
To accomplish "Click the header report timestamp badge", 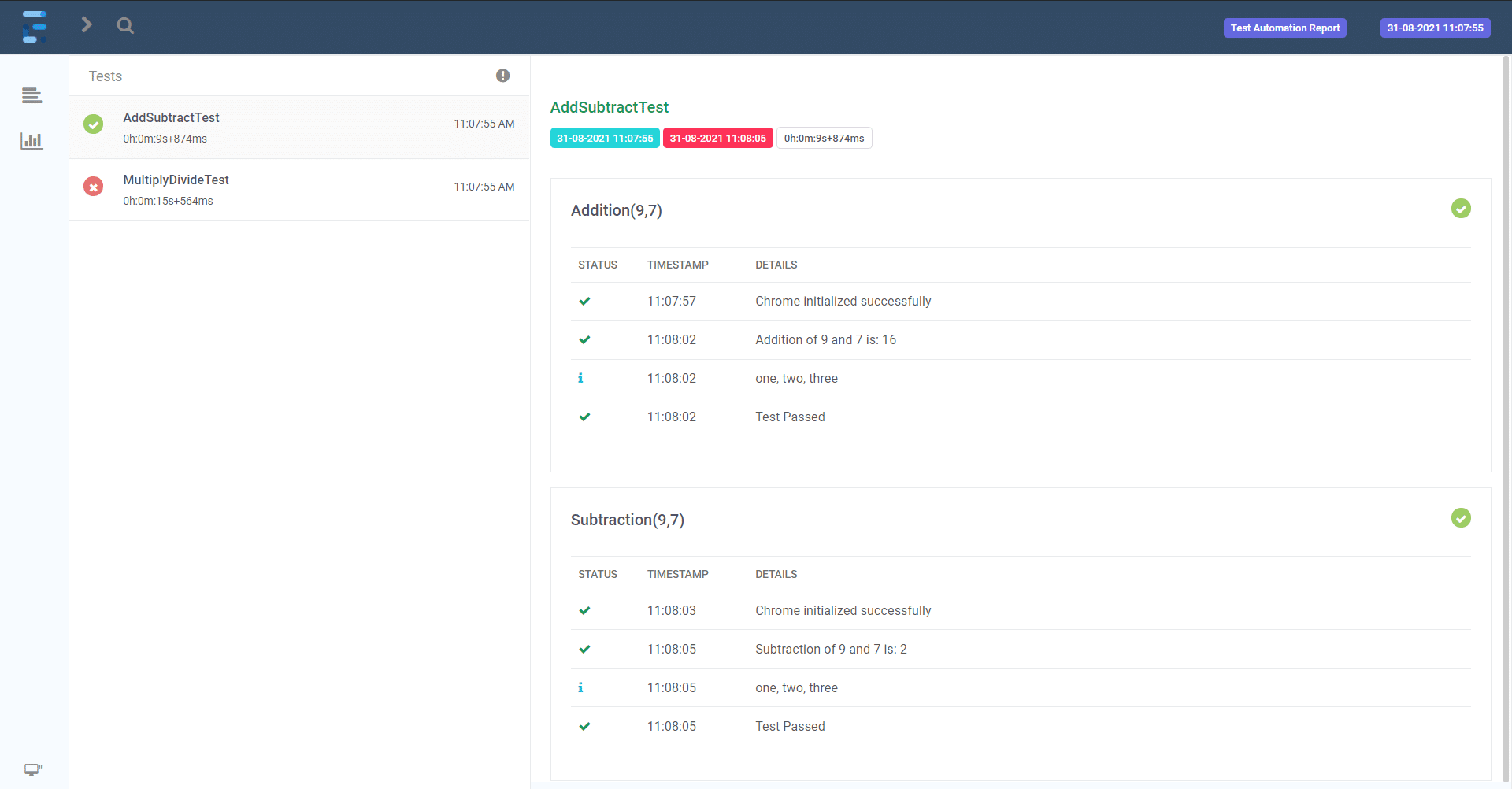I will pos(1435,28).
